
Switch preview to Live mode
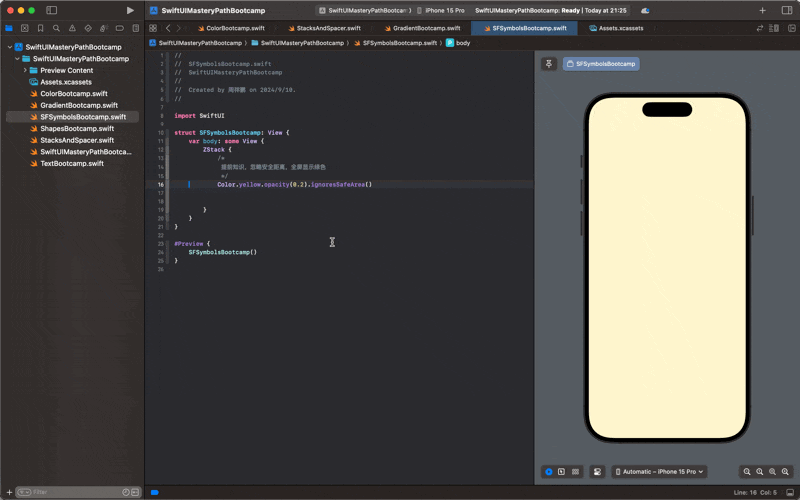click(x=549, y=471)
